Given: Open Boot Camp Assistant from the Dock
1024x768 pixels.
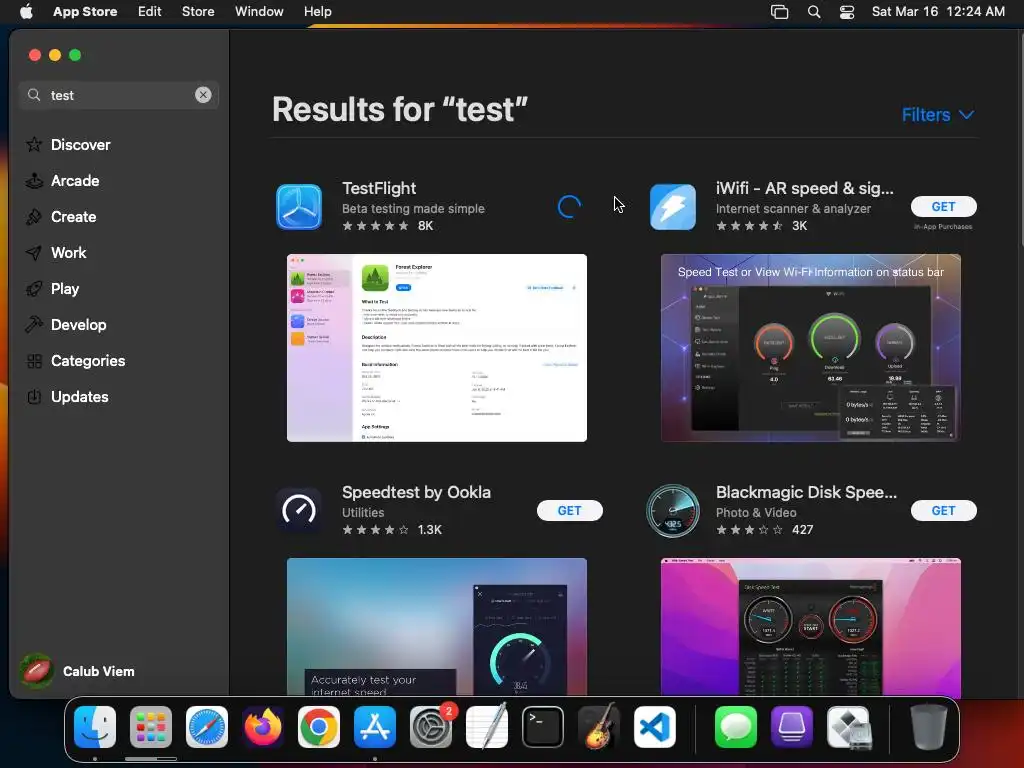Looking at the screenshot, I should point(848,727).
